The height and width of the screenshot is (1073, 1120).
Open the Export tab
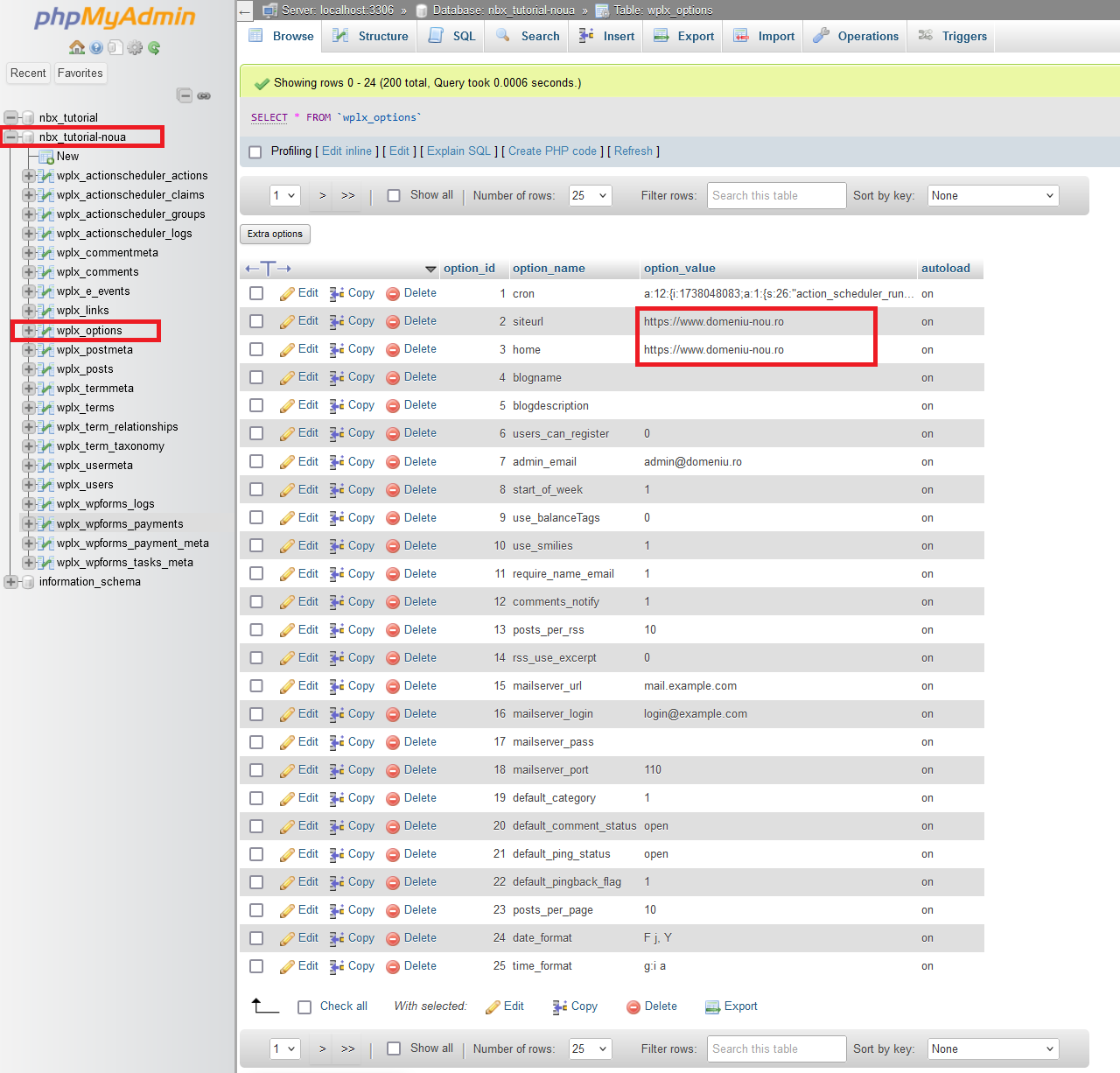click(x=684, y=36)
